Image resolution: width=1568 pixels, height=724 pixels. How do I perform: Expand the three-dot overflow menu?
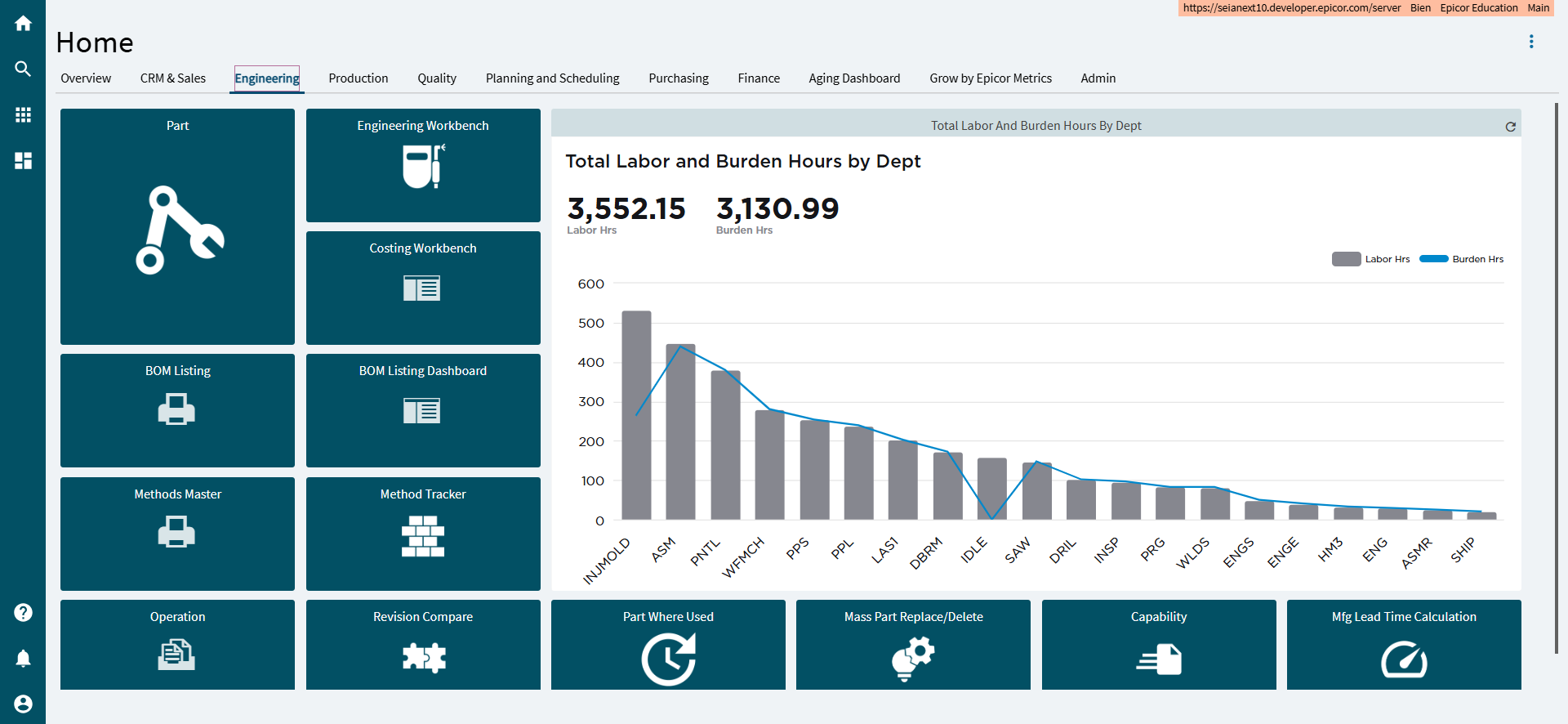[x=1531, y=42]
